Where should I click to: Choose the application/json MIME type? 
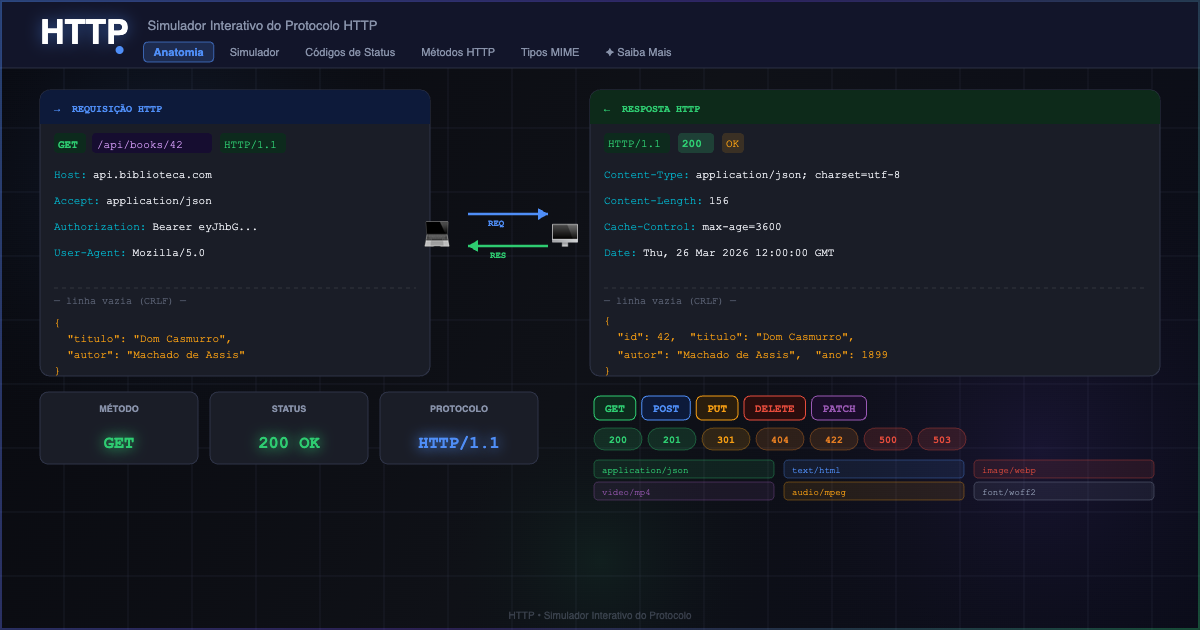coord(684,469)
